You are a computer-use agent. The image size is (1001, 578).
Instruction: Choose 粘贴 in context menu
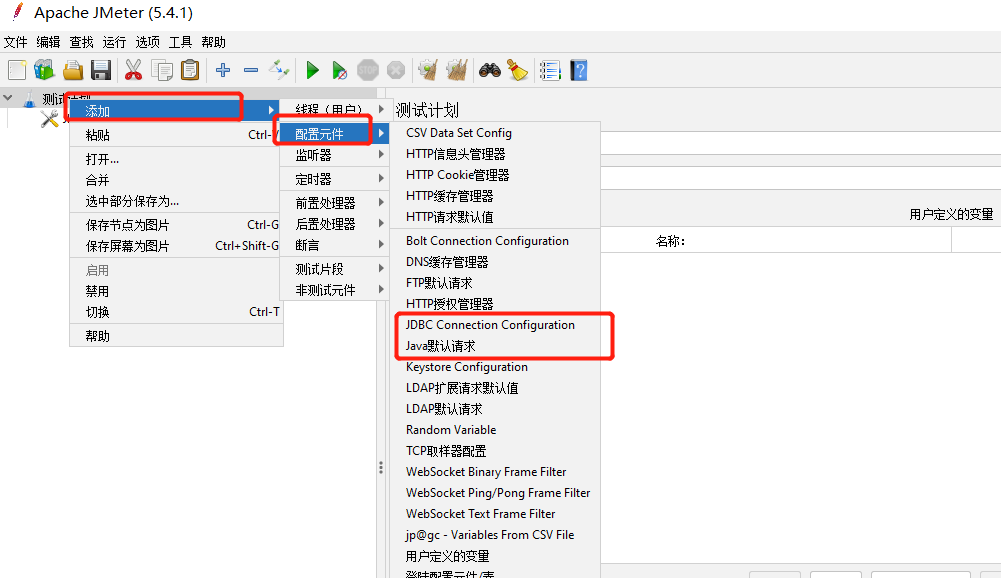175,135
